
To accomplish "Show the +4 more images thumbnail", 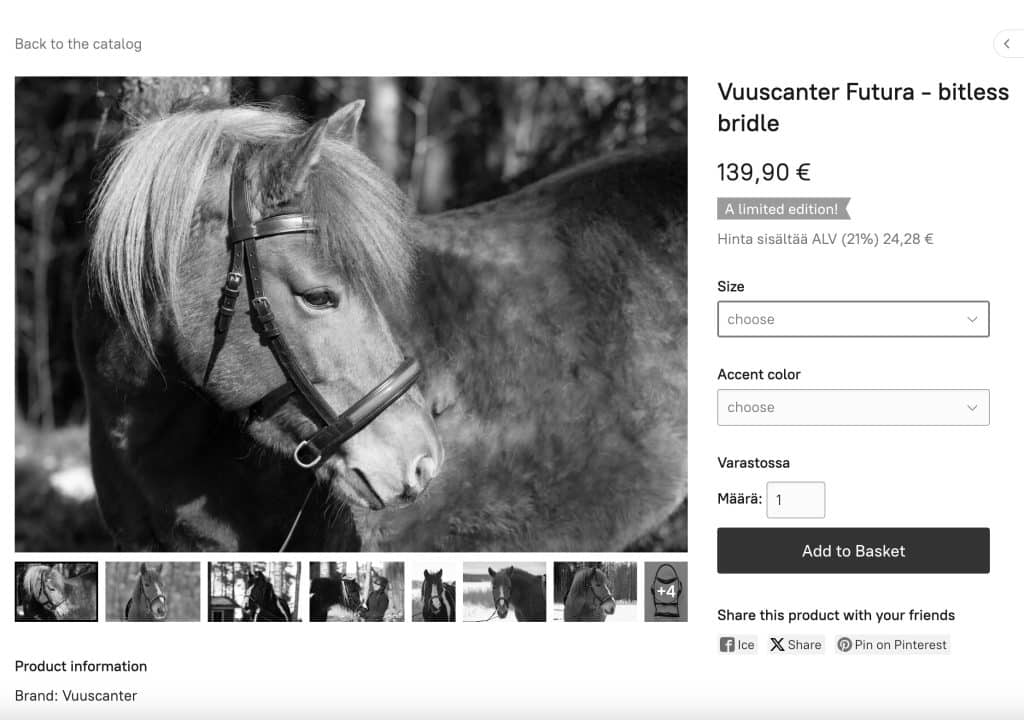I will [666, 591].
